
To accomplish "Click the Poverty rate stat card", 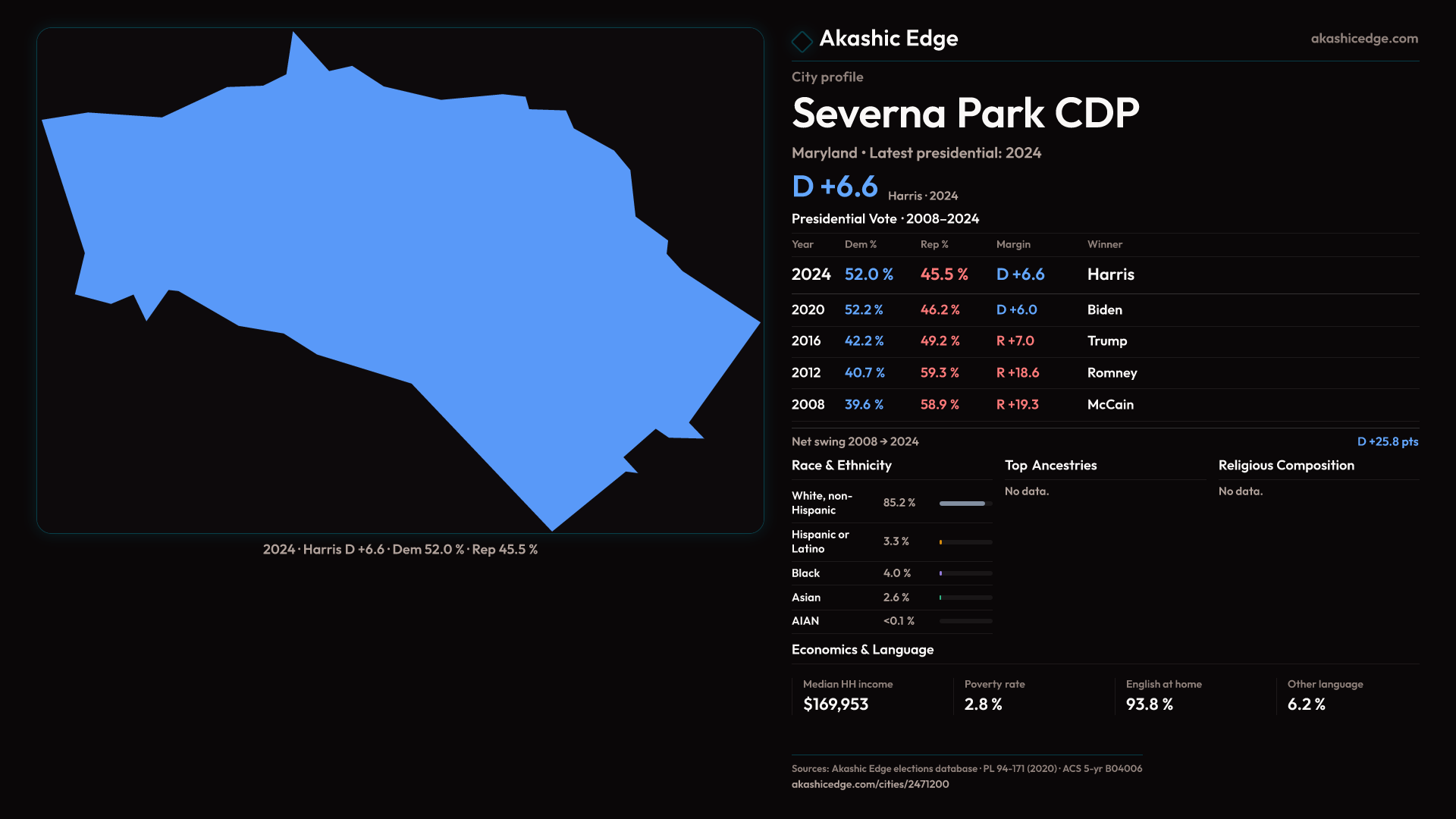I will 993,695.
